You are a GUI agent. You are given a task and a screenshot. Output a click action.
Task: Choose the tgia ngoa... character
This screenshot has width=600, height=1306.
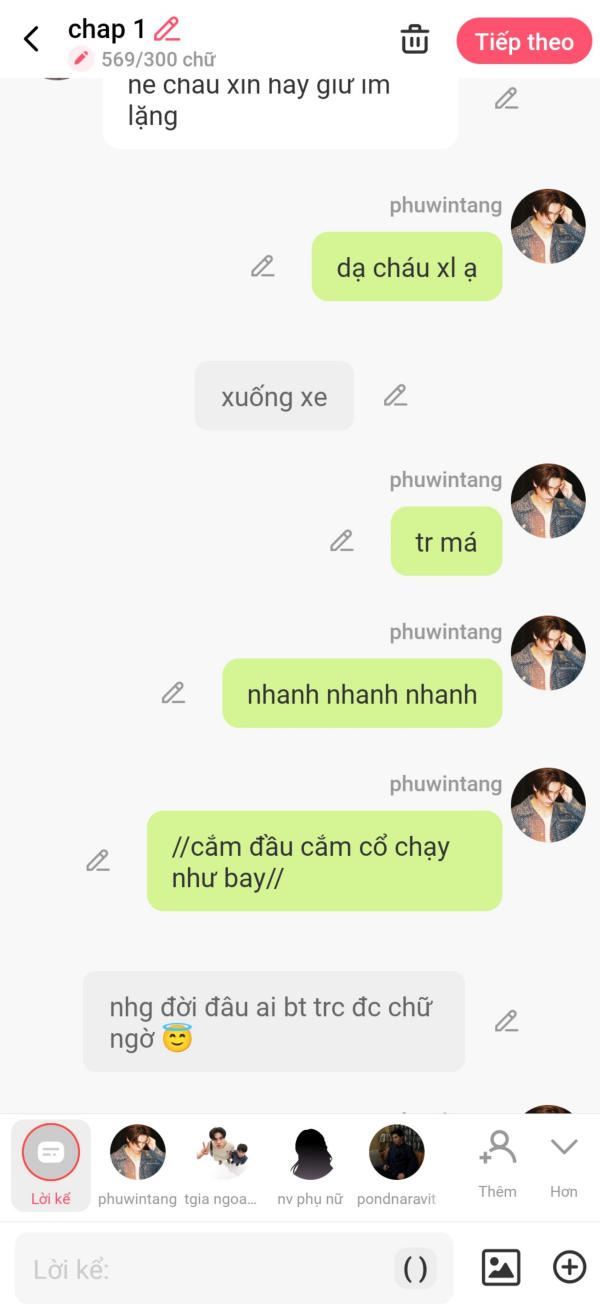pyautogui.click(x=222, y=1165)
